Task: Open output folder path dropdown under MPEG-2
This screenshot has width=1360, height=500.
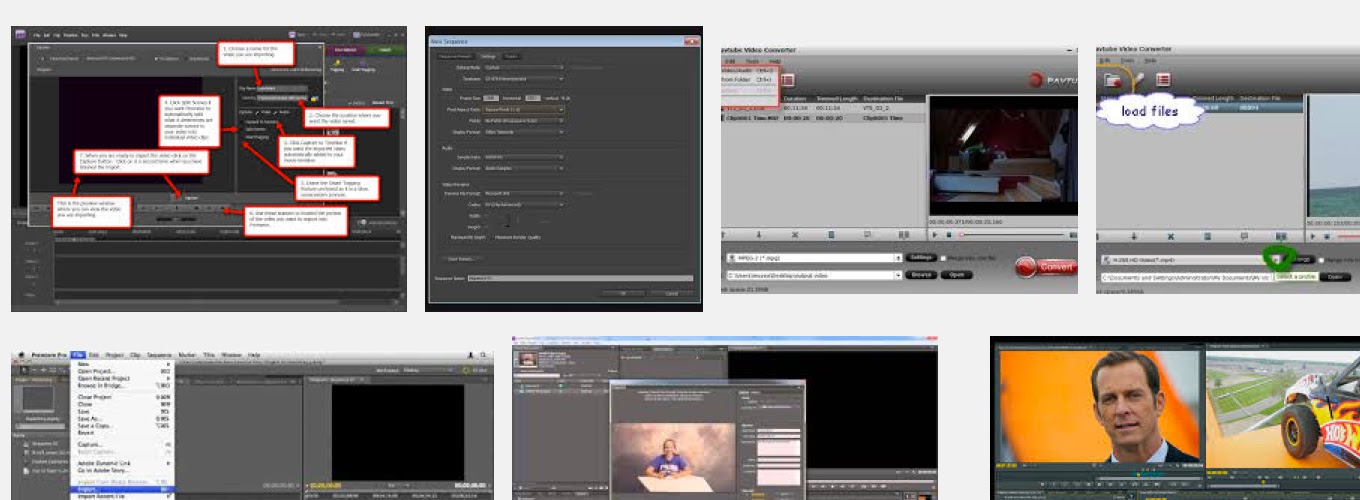Action: tap(898, 274)
